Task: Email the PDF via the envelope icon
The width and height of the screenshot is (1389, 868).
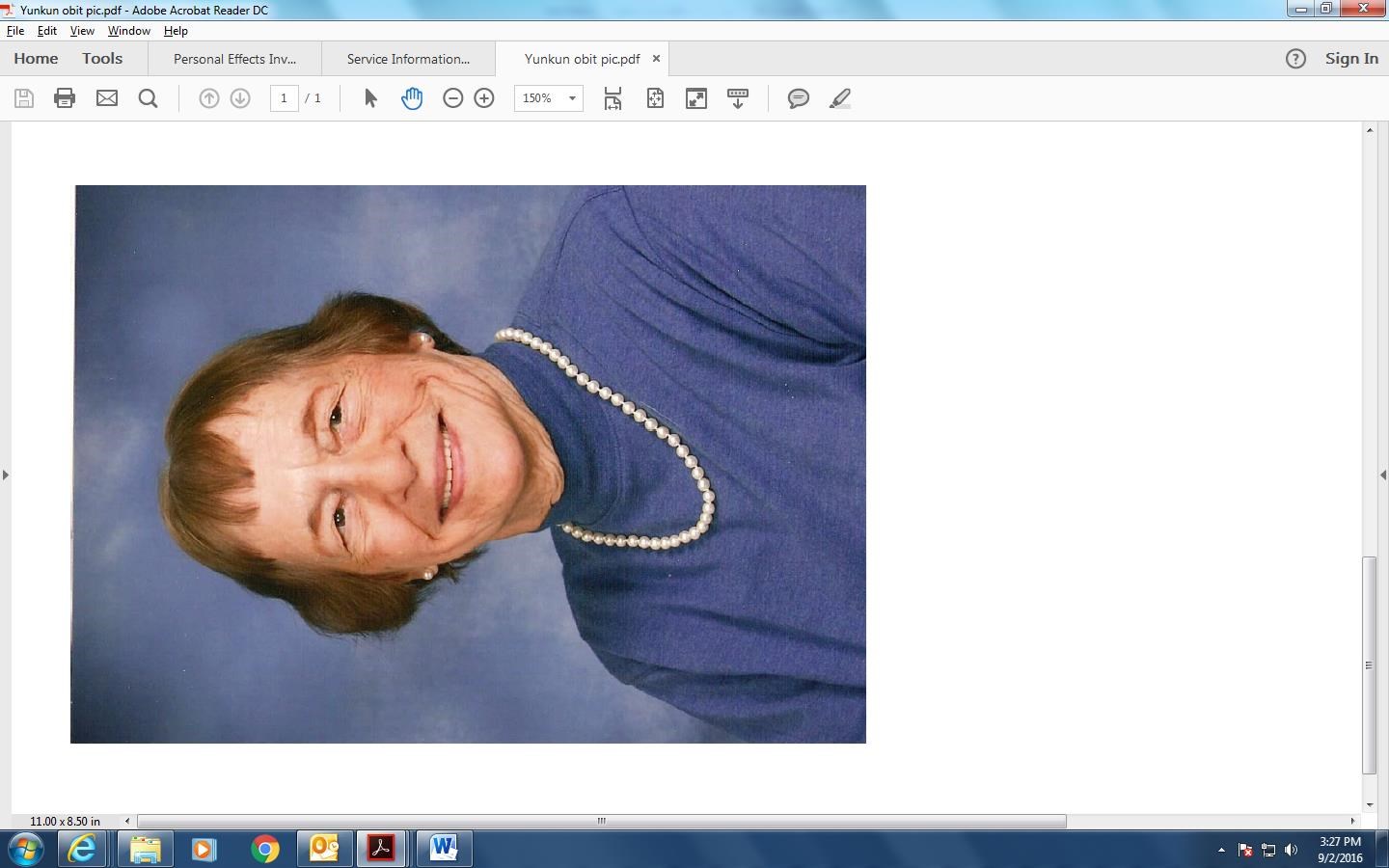Action: click(106, 97)
